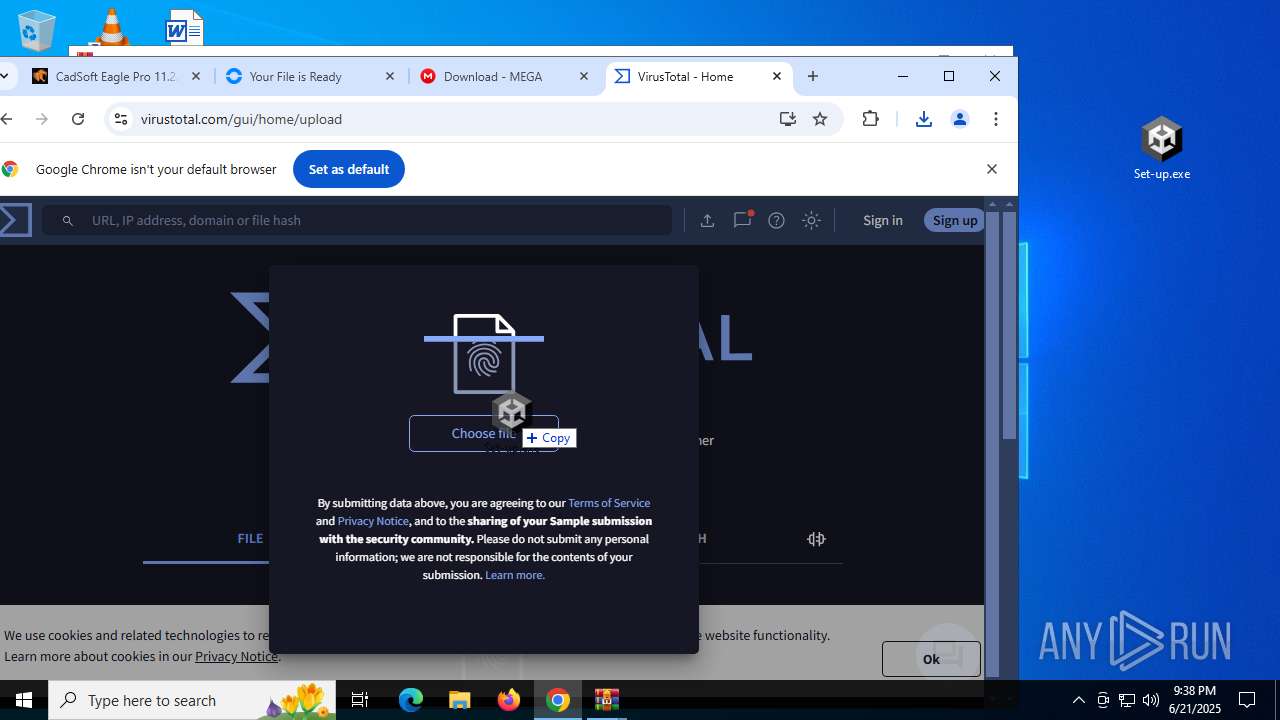Image resolution: width=1280 pixels, height=720 pixels.
Task: Open Task View from the taskbar
Action: point(360,700)
